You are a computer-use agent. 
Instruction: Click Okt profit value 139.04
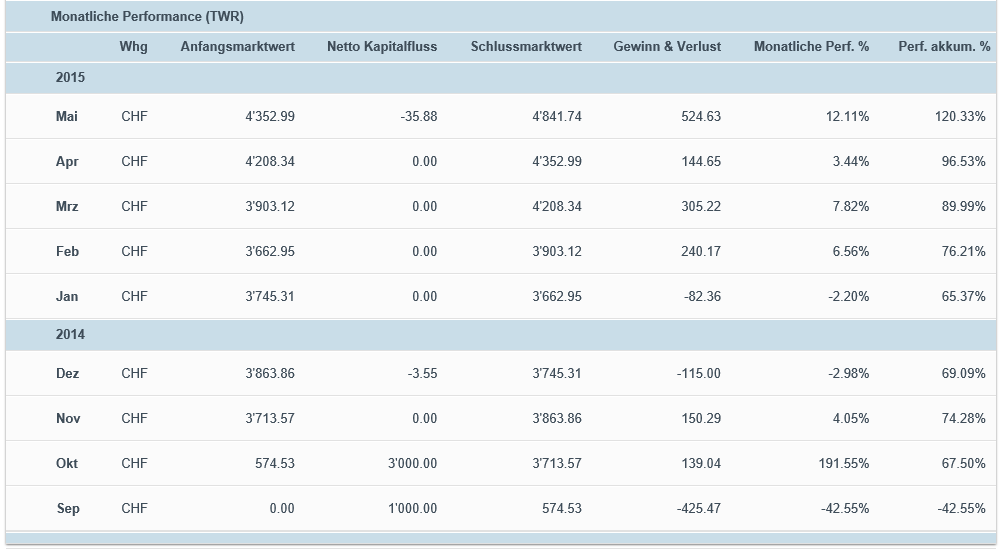coord(701,464)
